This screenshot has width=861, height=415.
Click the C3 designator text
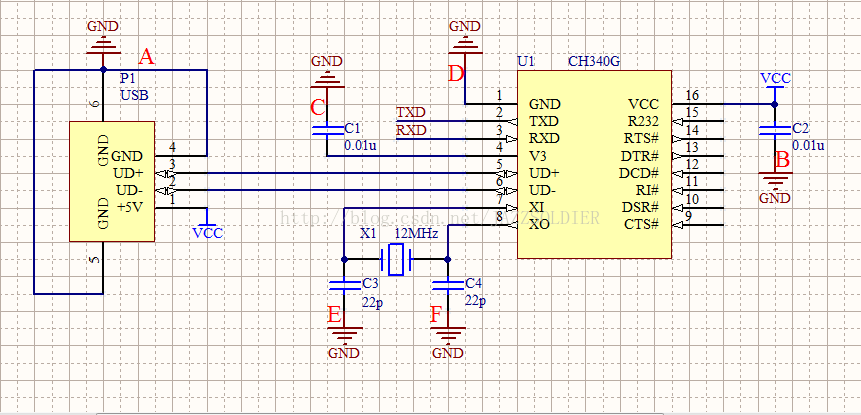coord(371,283)
